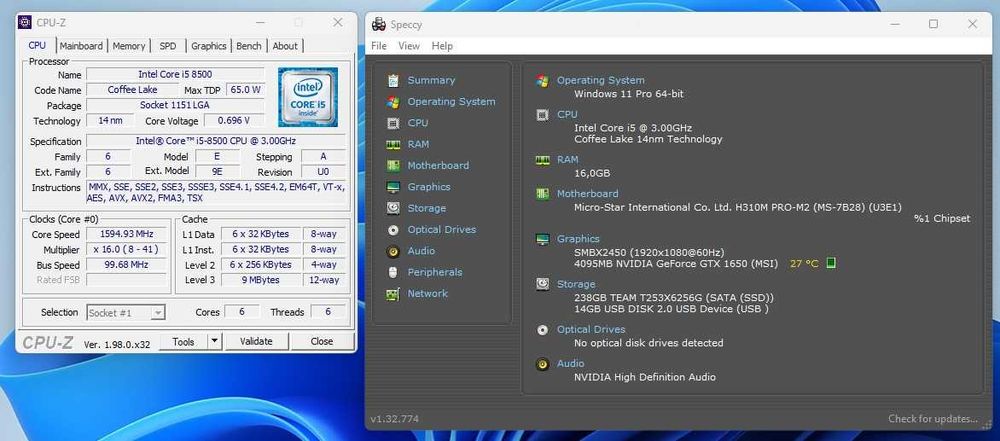Click the memory icon beside RAM summary heading

click(543, 160)
